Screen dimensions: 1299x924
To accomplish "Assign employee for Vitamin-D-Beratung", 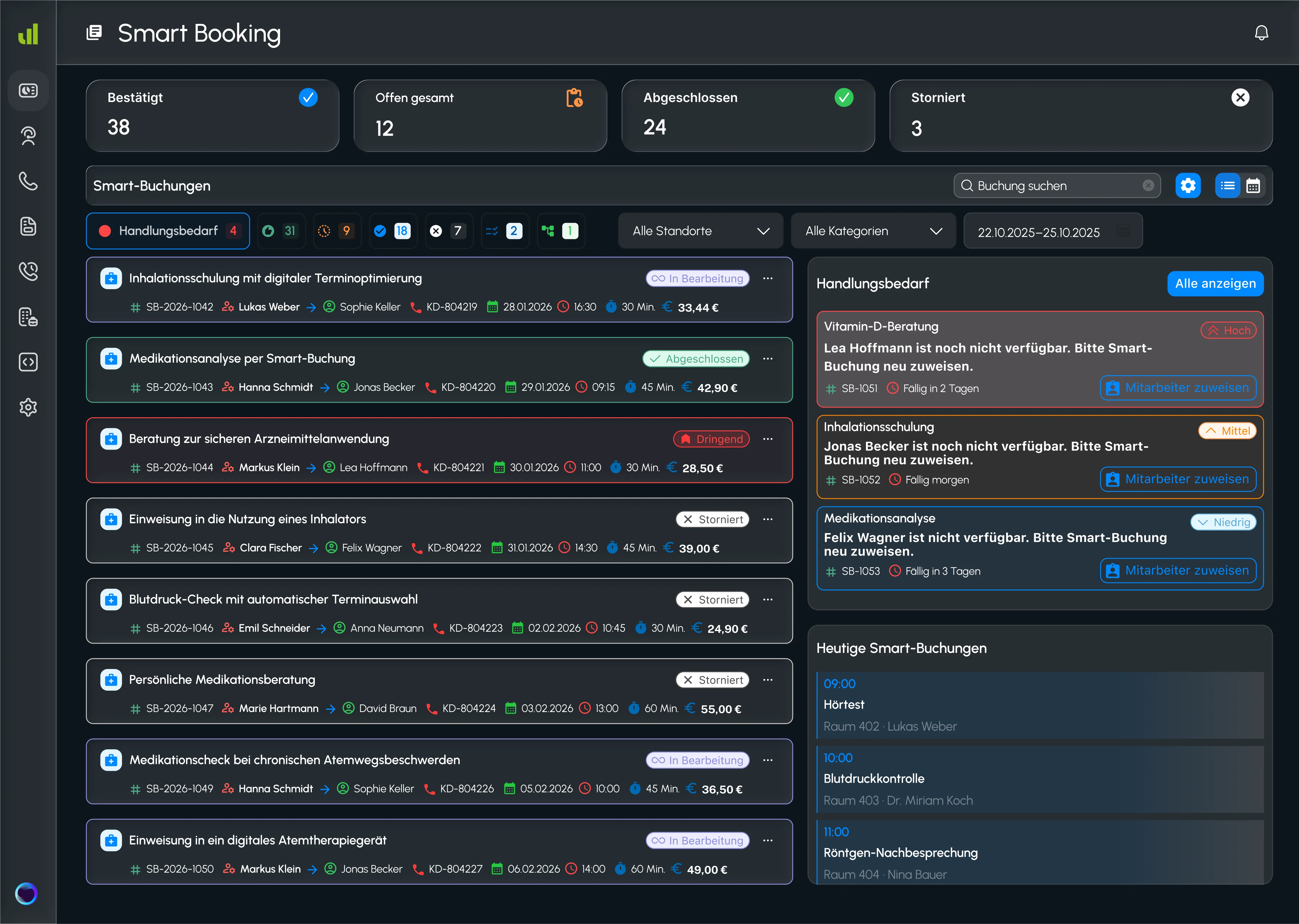I will (1178, 388).
